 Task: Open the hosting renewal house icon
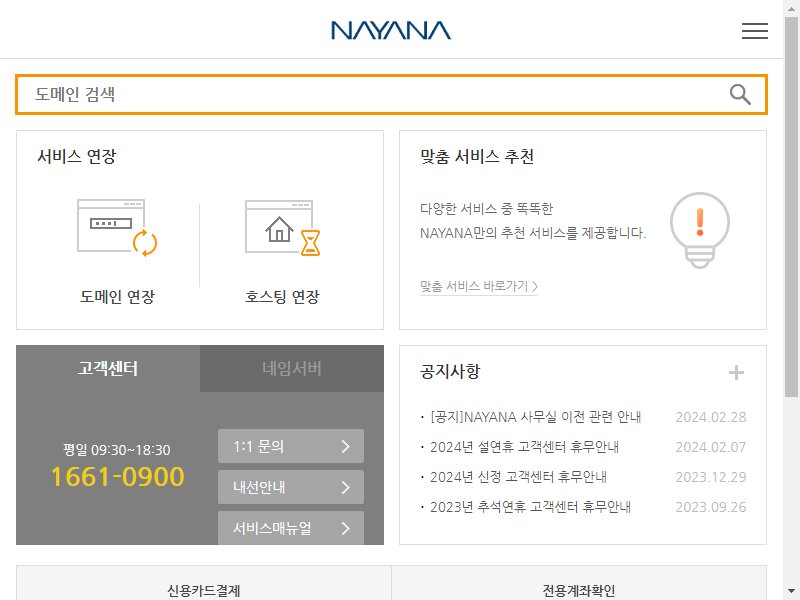[282, 228]
